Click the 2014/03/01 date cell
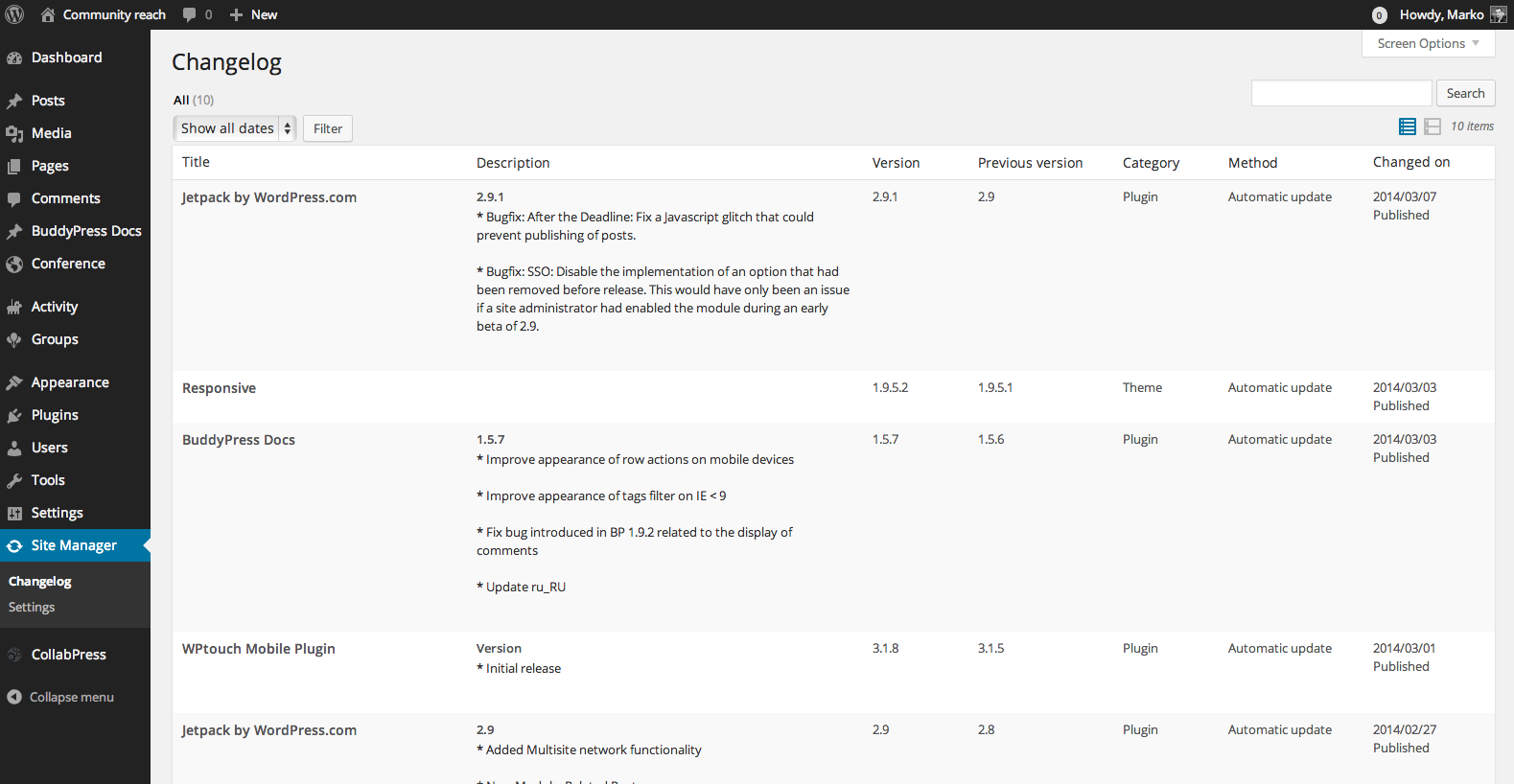 tap(1405, 648)
